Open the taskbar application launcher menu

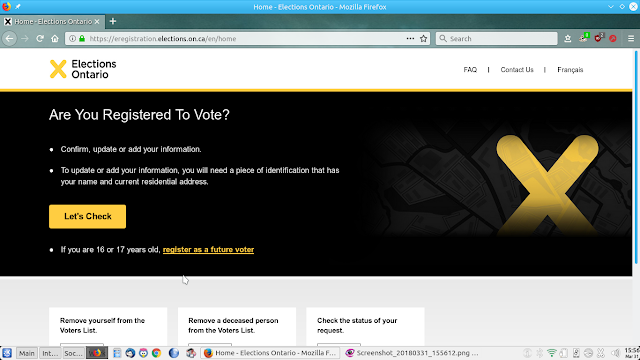pos(7,353)
